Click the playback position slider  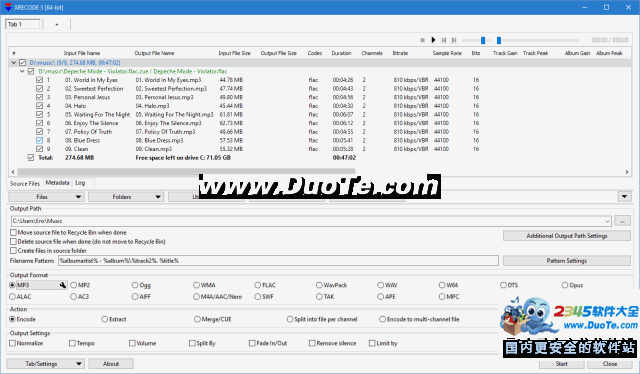pyautogui.click(x=539, y=40)
